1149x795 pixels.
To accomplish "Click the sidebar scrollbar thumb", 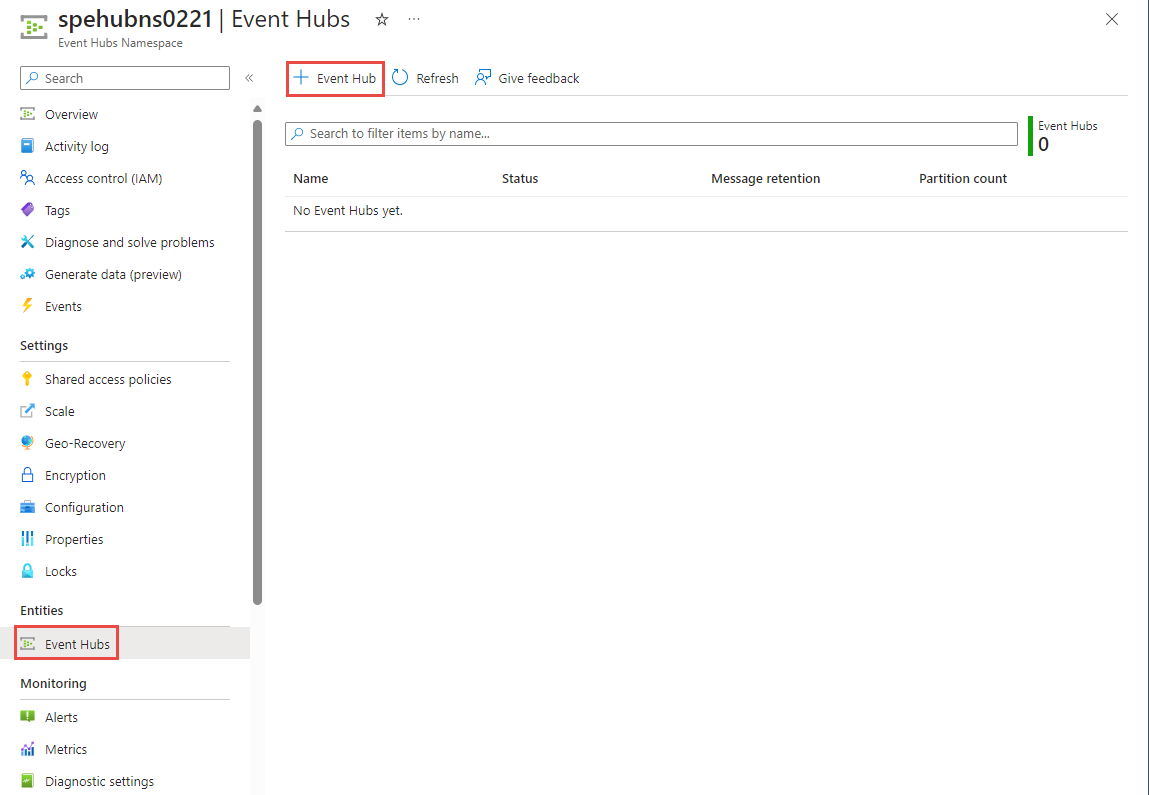I will point(257,362).
